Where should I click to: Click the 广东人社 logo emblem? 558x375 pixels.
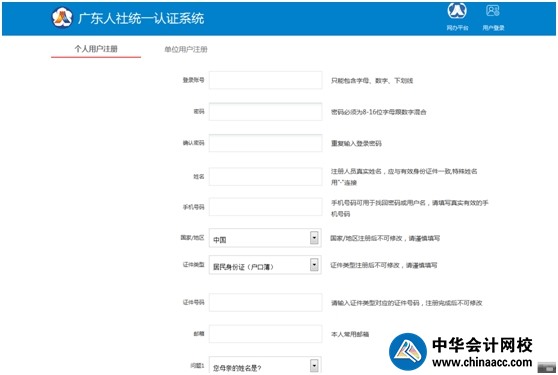coord(62,17)
